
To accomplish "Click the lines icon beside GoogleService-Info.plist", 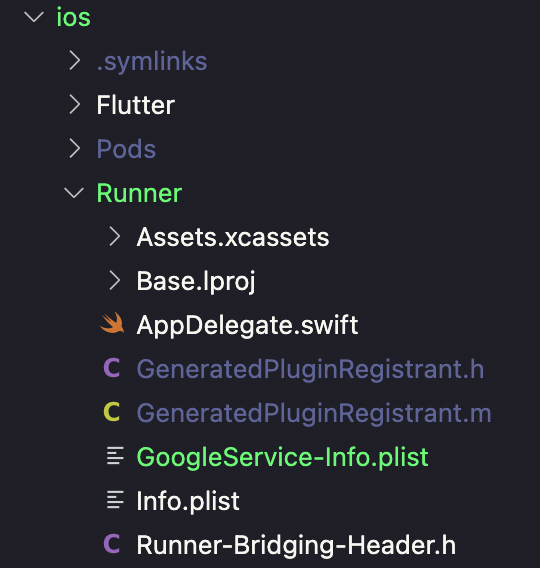I will (115, 456).
